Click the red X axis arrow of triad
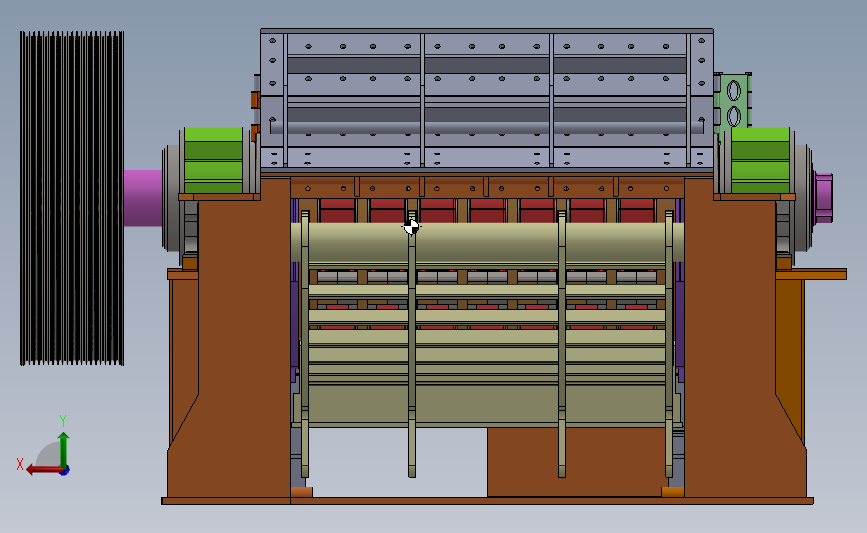 pos(43,470)
